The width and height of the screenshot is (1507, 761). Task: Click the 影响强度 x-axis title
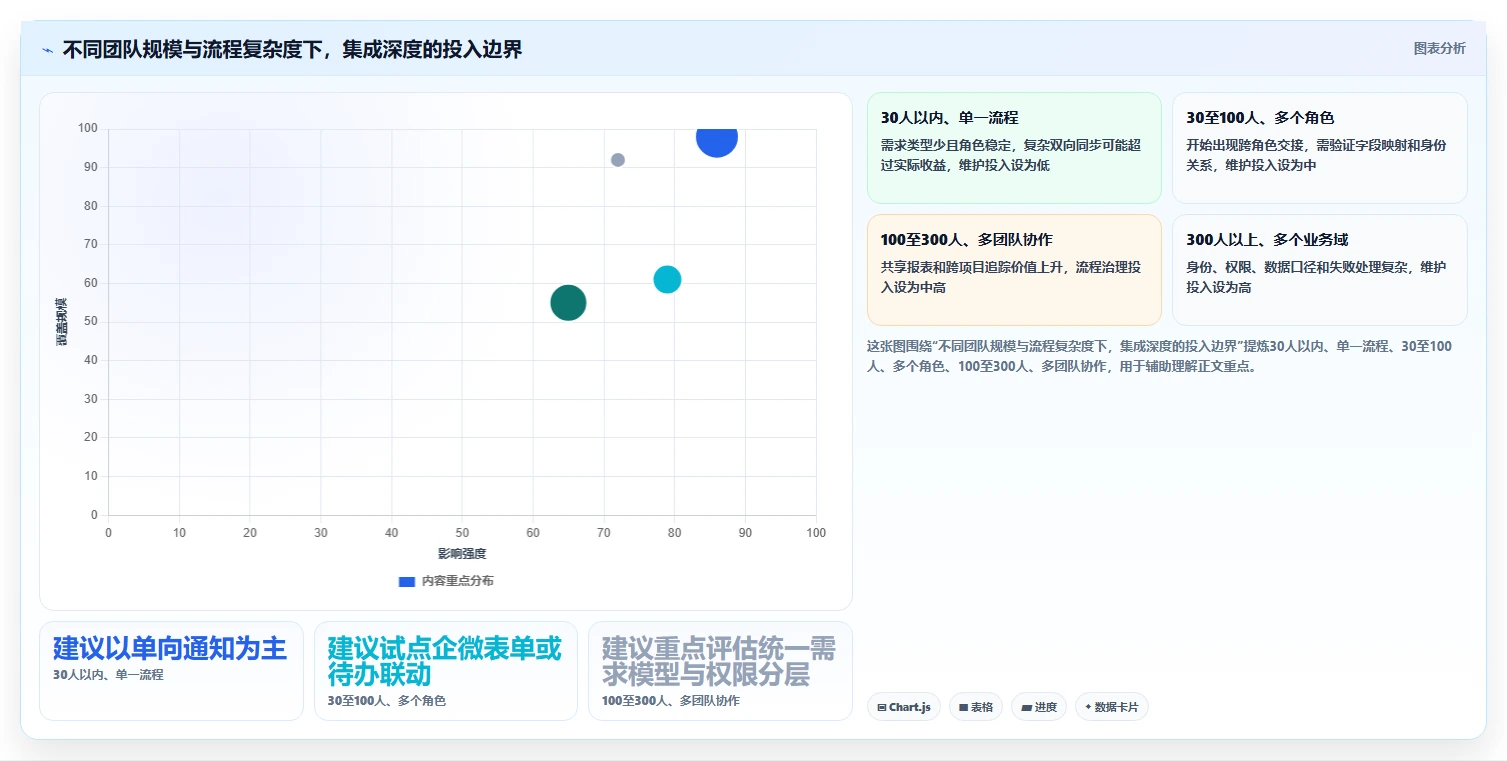pos(462,554)
